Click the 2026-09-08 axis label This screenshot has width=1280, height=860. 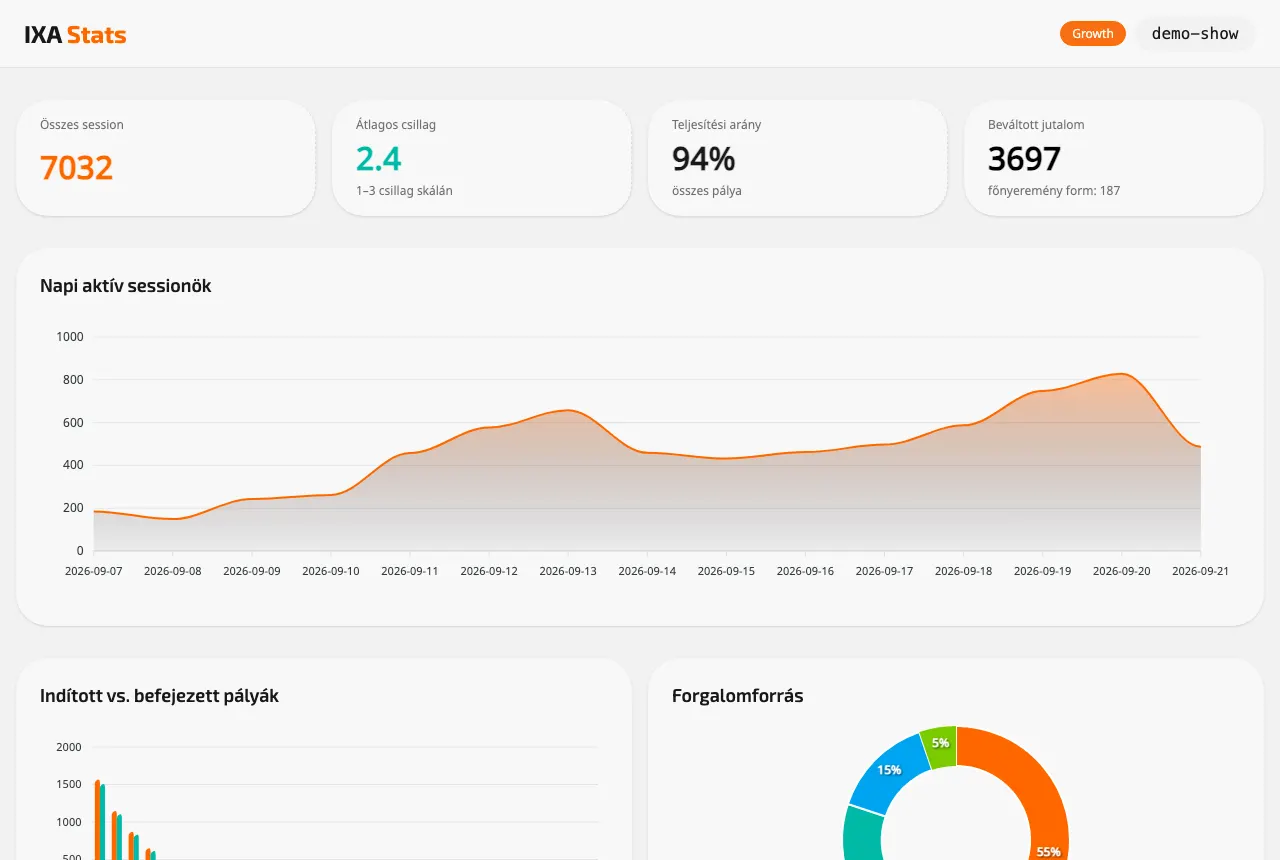[x=173, y=571]
